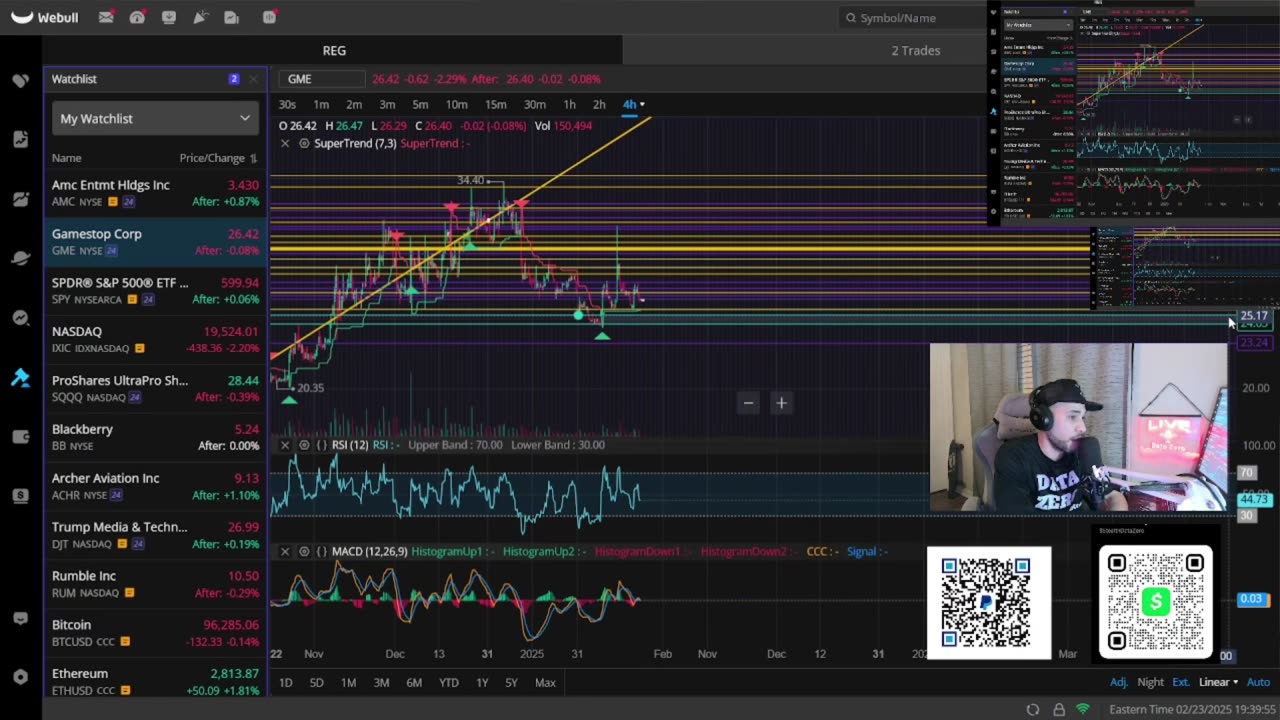This screenshot has width=1280, height=720.
Task: Click the lock icon in status bar
Action: 1059,709
